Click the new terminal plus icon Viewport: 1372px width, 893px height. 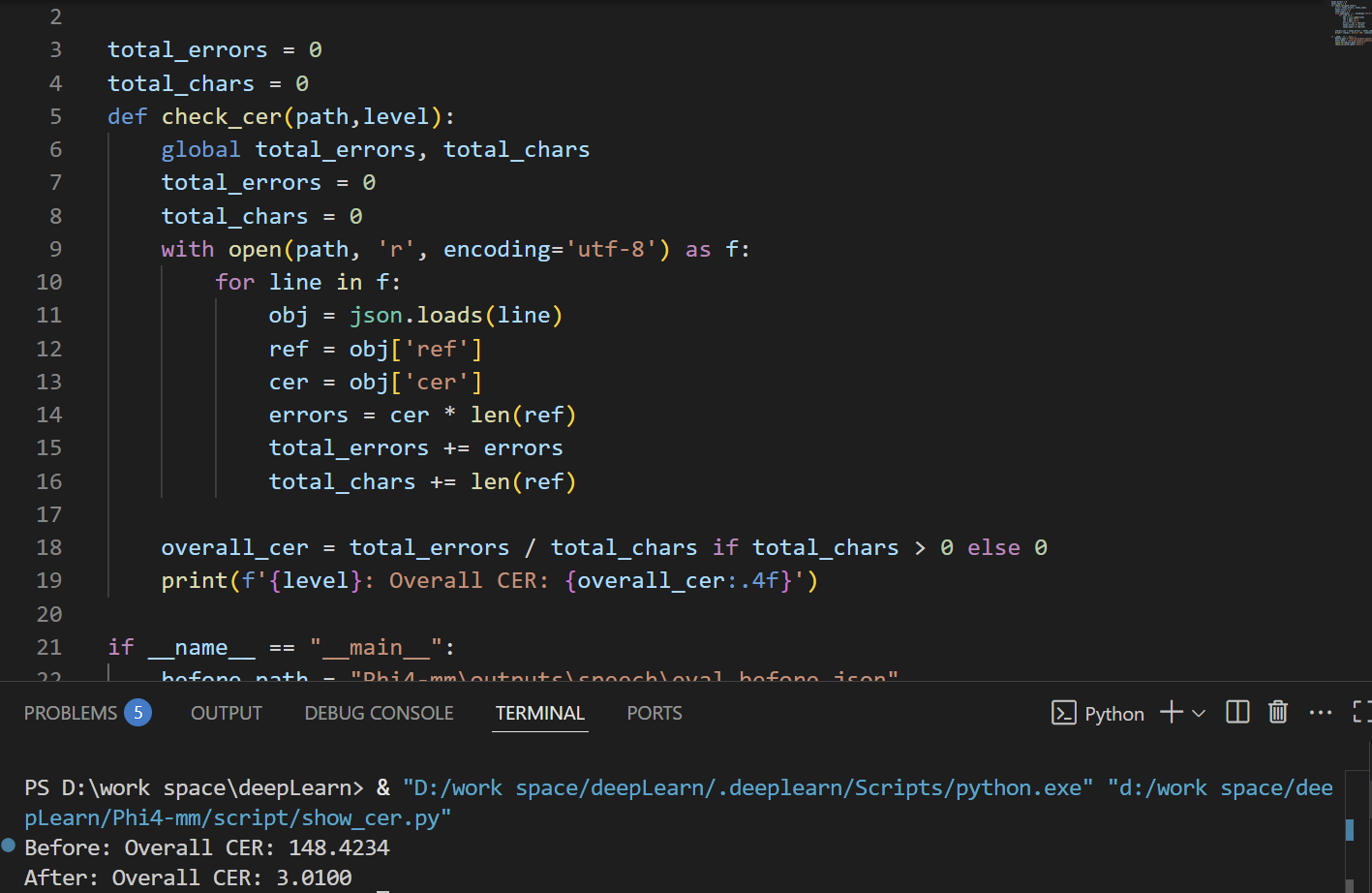point(1171,713)
